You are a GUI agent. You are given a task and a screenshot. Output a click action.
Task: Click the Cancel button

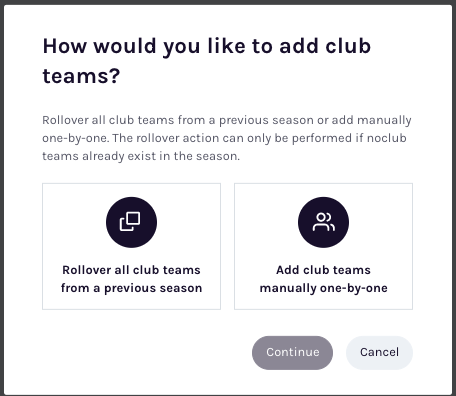[379, 353]
